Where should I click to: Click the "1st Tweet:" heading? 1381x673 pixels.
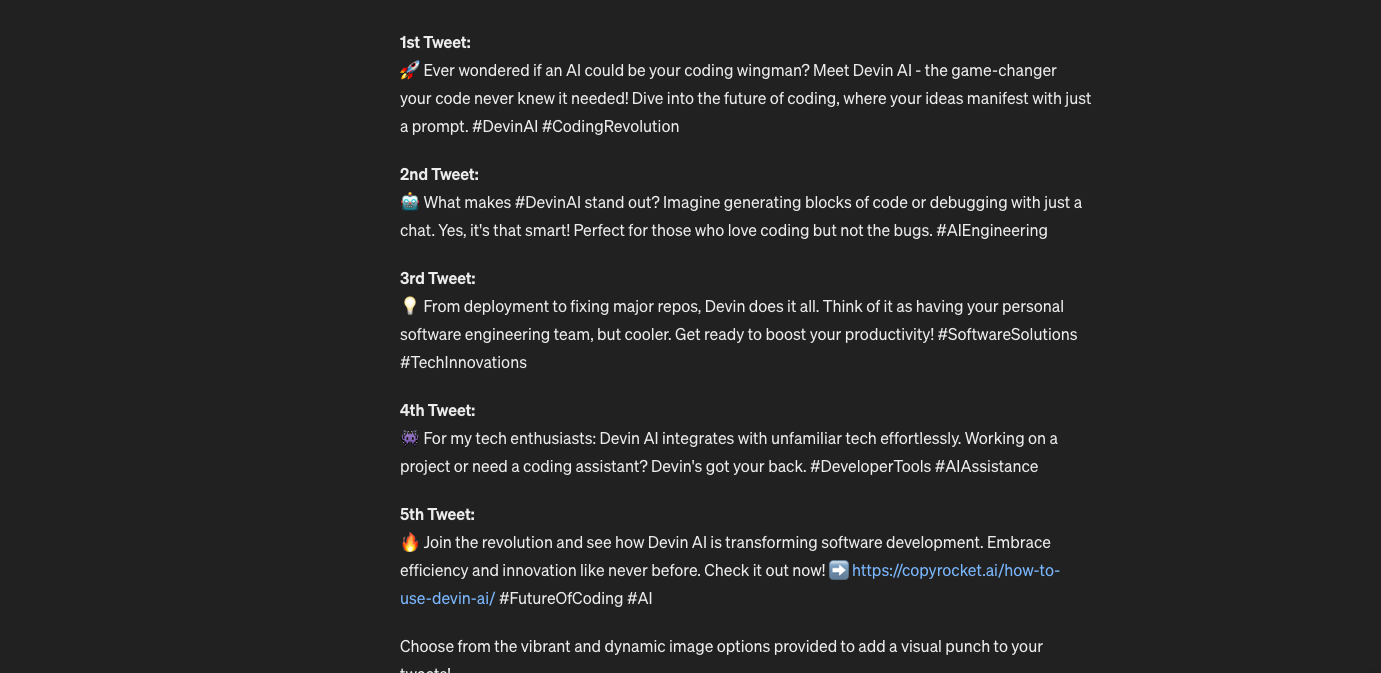tap(435, 42)
